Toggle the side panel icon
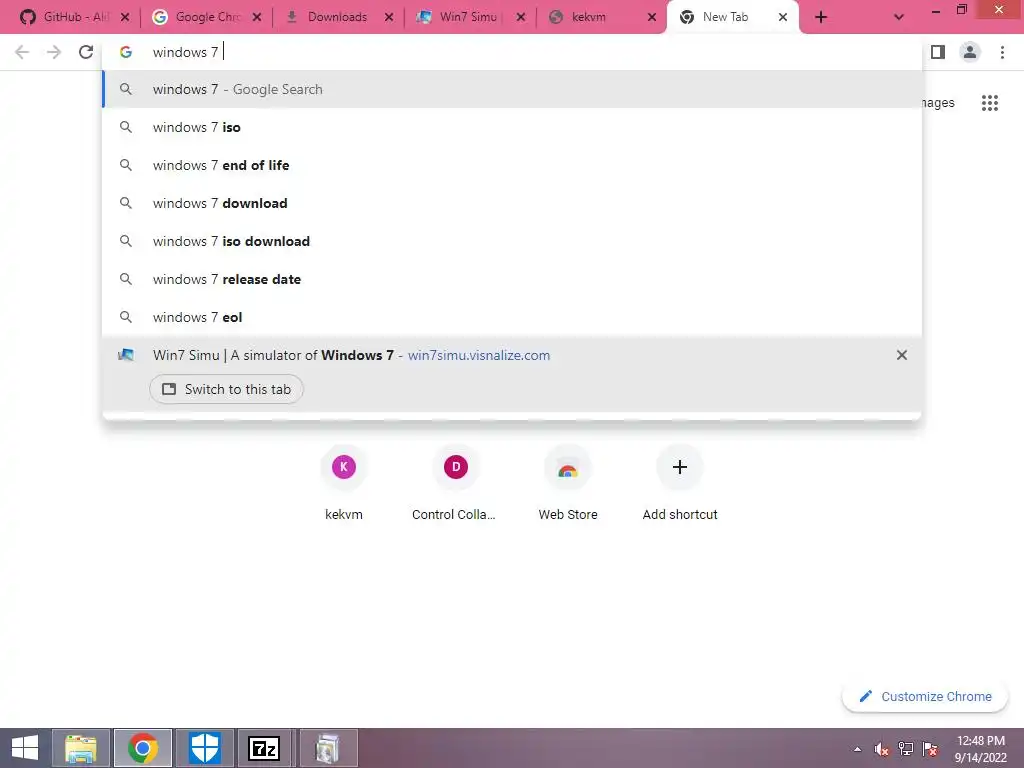The image size is (1024, 768). (x=938, y=52)
